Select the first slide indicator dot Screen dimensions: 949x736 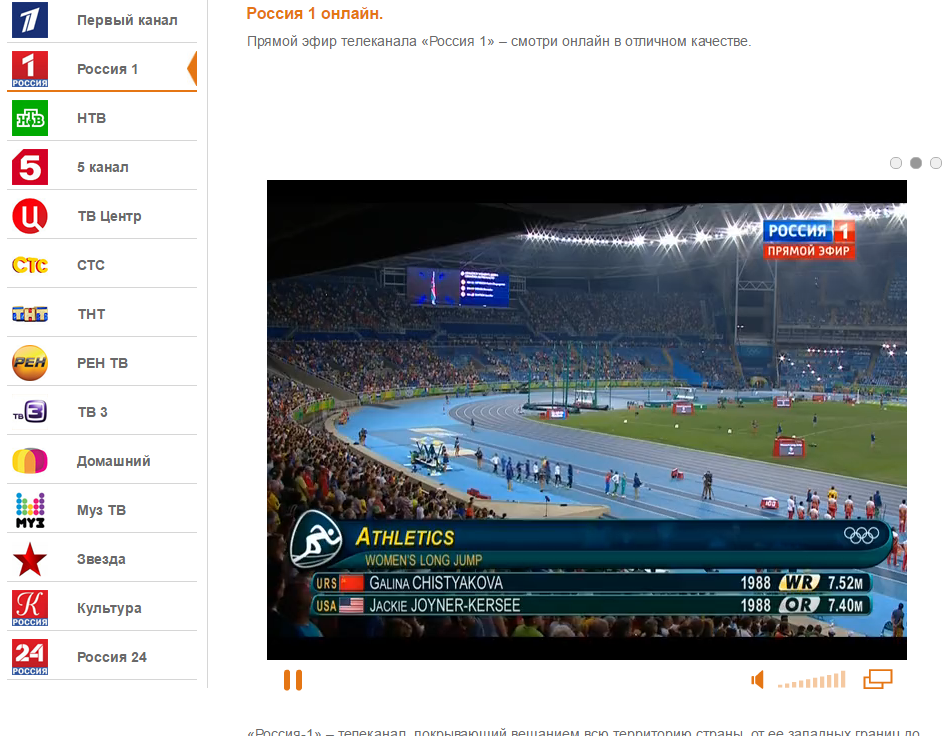(x=896, y=163)
